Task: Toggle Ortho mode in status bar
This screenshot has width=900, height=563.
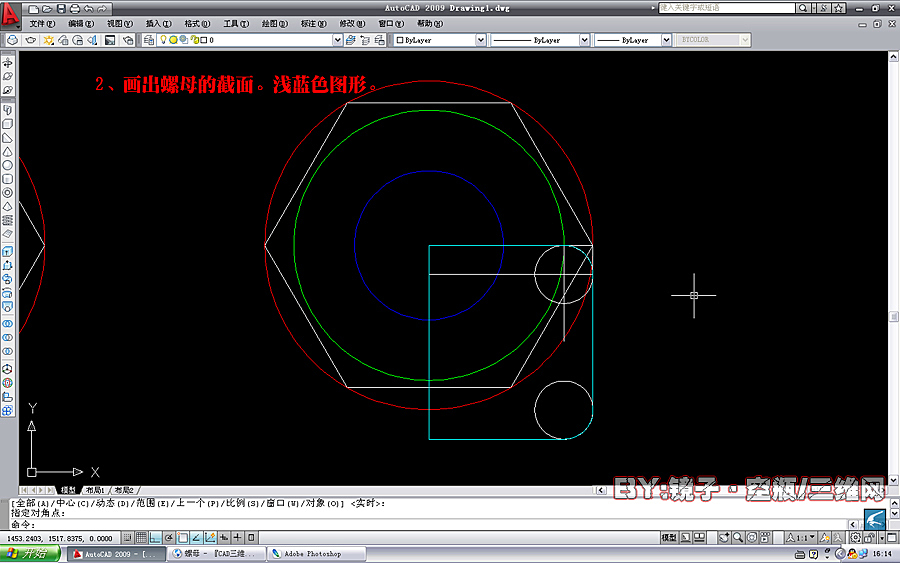Action: [155, 538]
